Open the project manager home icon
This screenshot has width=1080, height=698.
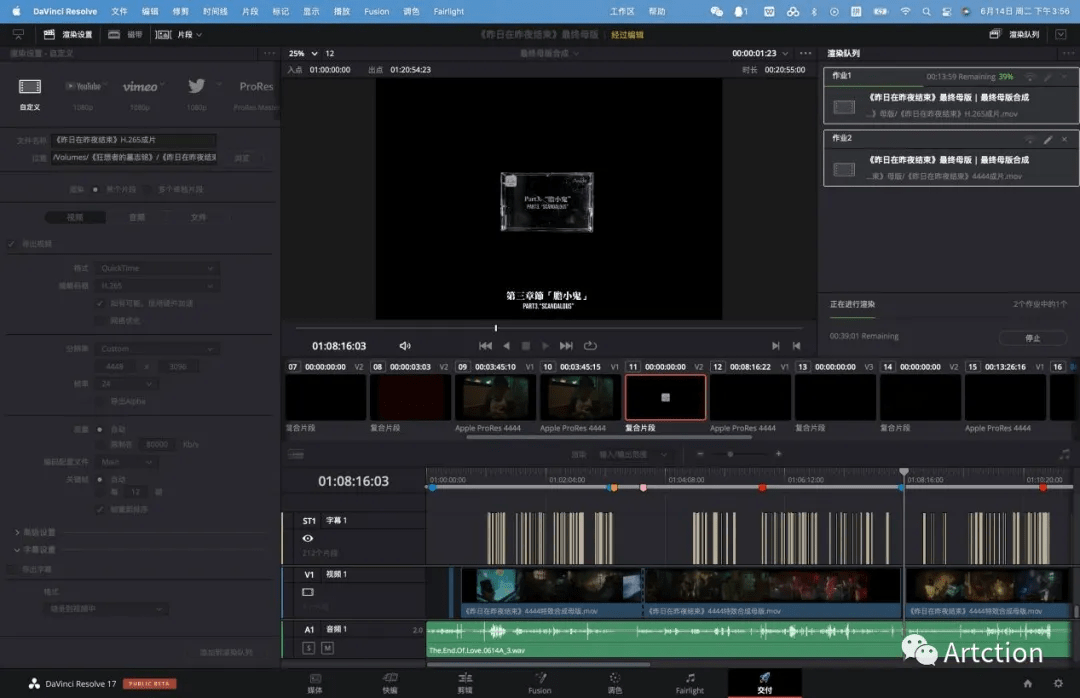1028,684
